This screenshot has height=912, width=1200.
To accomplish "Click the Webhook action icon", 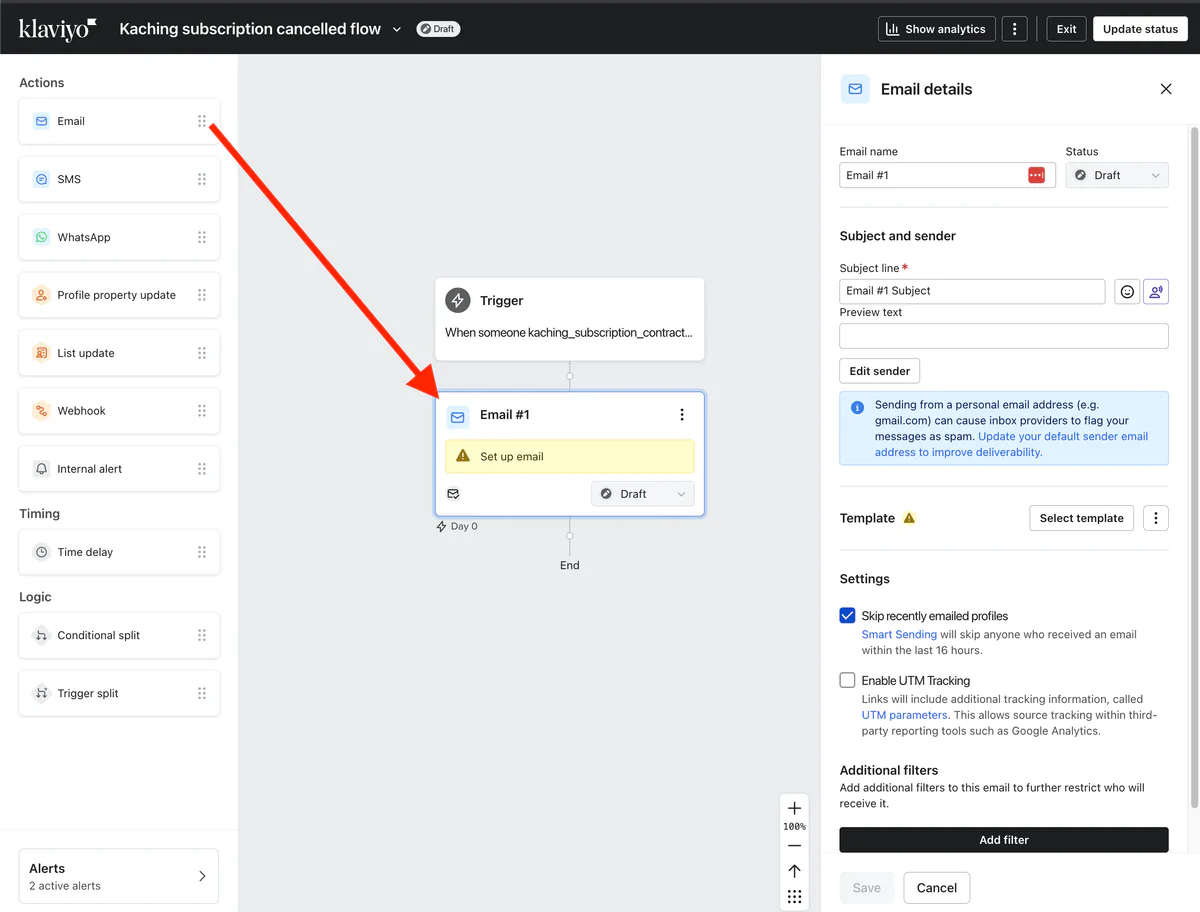I will [41, 411].
